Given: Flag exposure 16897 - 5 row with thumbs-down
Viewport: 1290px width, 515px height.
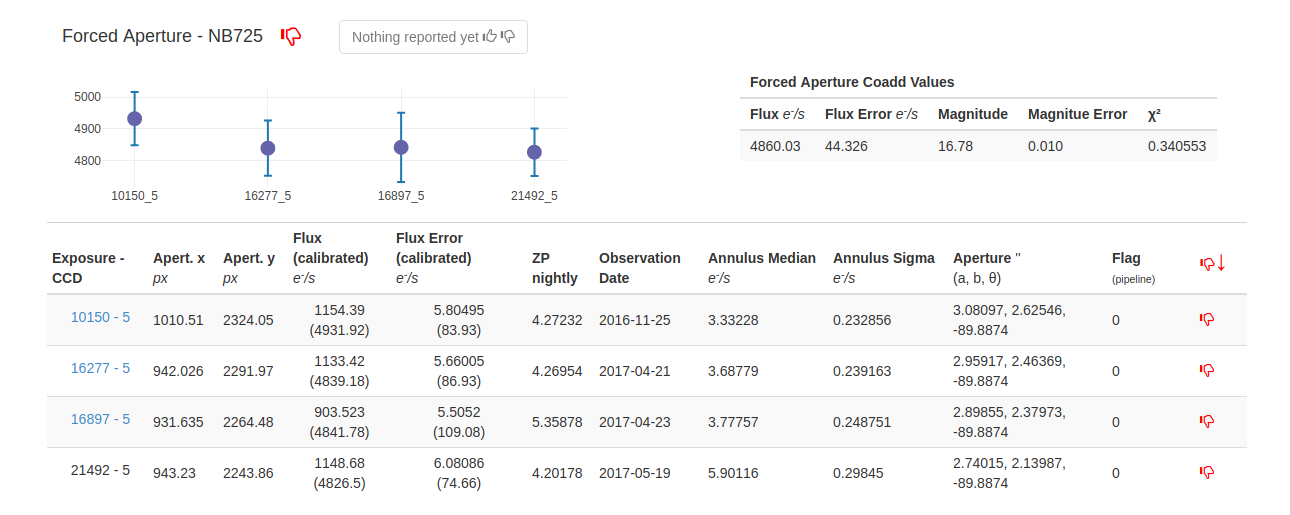Looking at the screenshot, I should [x=1207, y=421].
